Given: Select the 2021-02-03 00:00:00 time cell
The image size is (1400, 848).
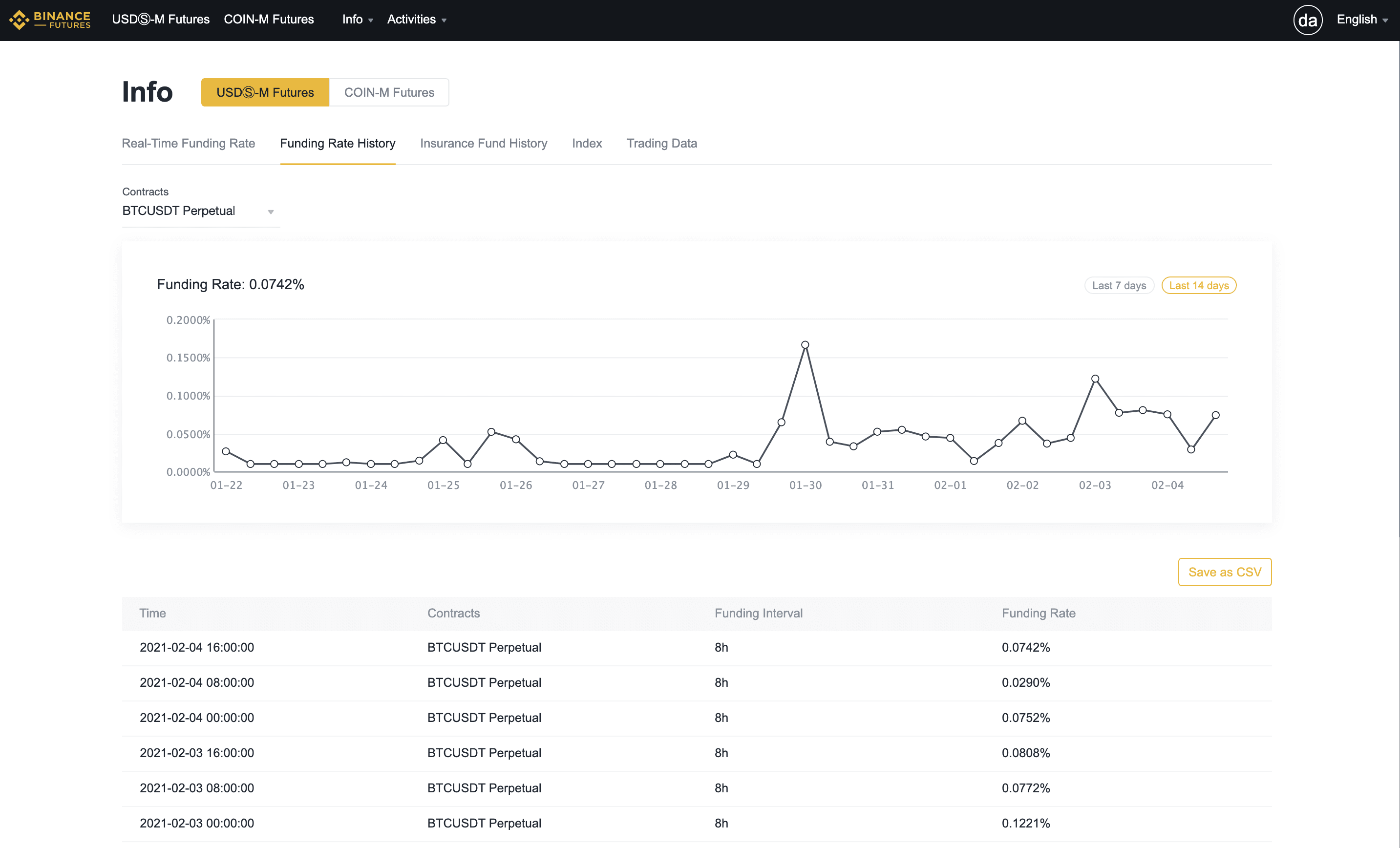Looking at the screenshot, I should coord(196,824).
